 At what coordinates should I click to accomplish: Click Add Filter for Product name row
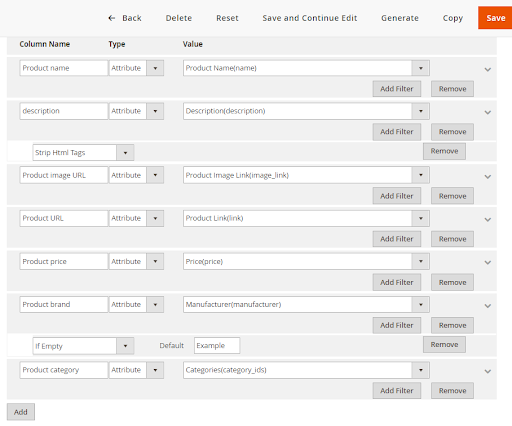click(397, 89)
